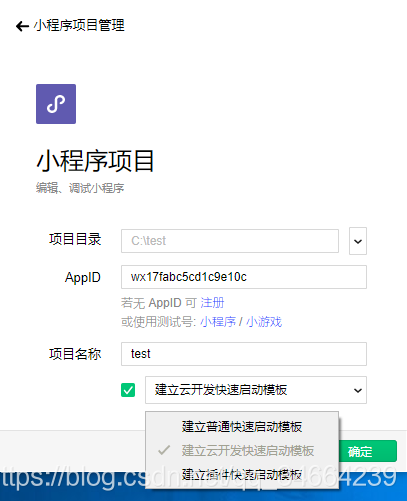Click the 小程序项目管理 header title
The width and height of the screenshot is (407, 501).
click(x=79, y=26)
